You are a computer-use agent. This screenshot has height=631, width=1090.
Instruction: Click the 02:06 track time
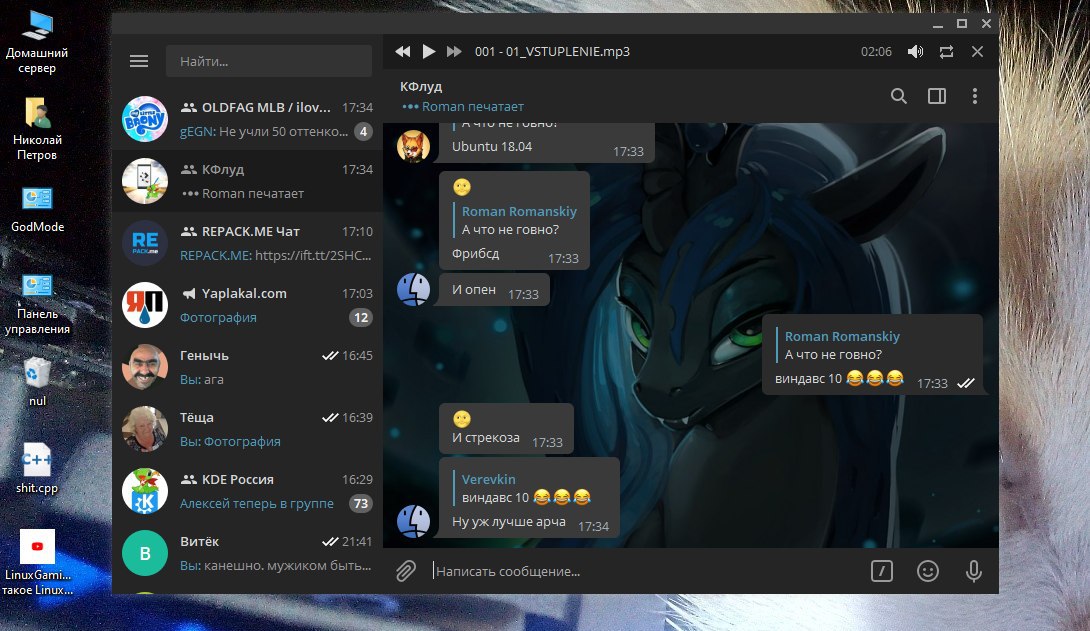(876, 51)
